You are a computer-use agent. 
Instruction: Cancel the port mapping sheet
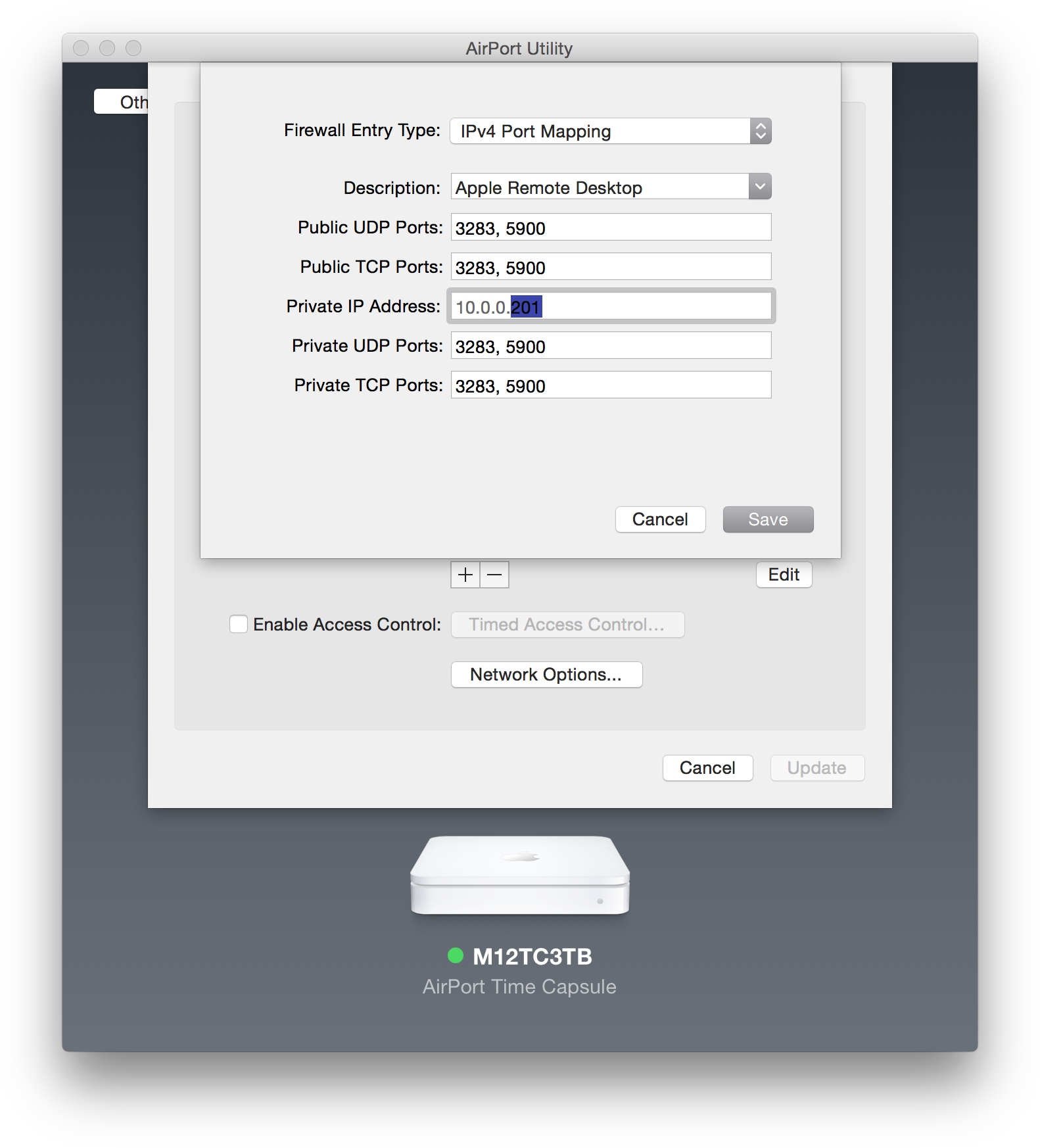click(x=660, y=519)
